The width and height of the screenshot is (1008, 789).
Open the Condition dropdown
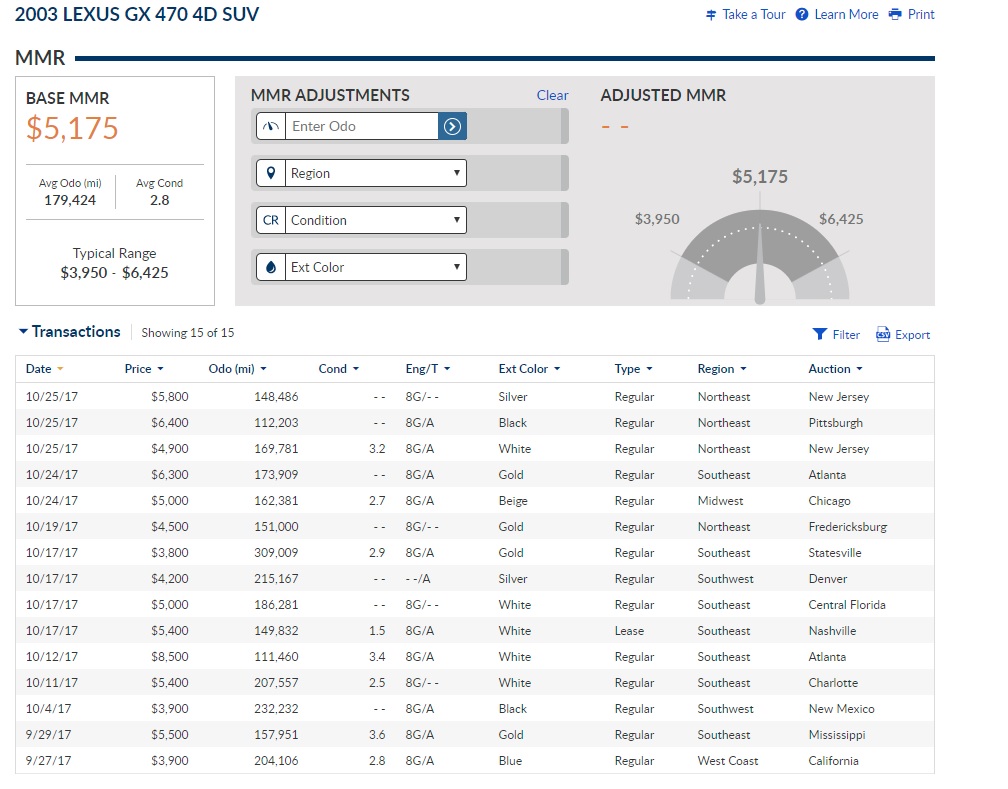click(x=375, y=220)
